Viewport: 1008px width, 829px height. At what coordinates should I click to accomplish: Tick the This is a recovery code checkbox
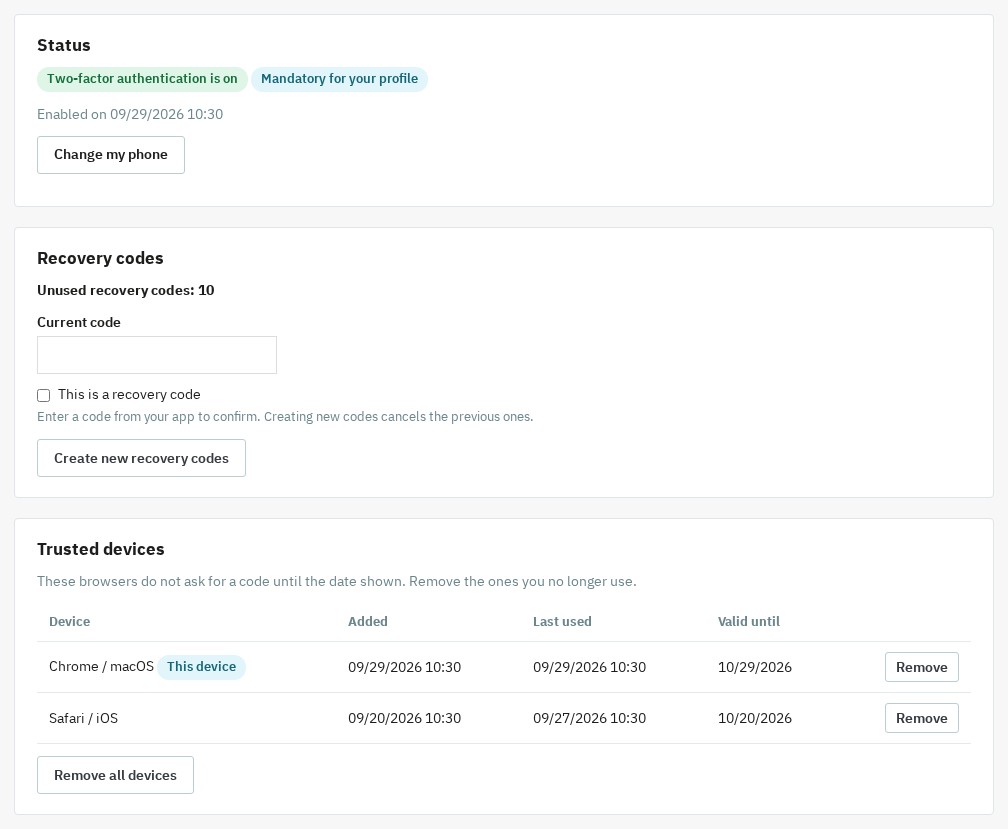tap(44, 395)
